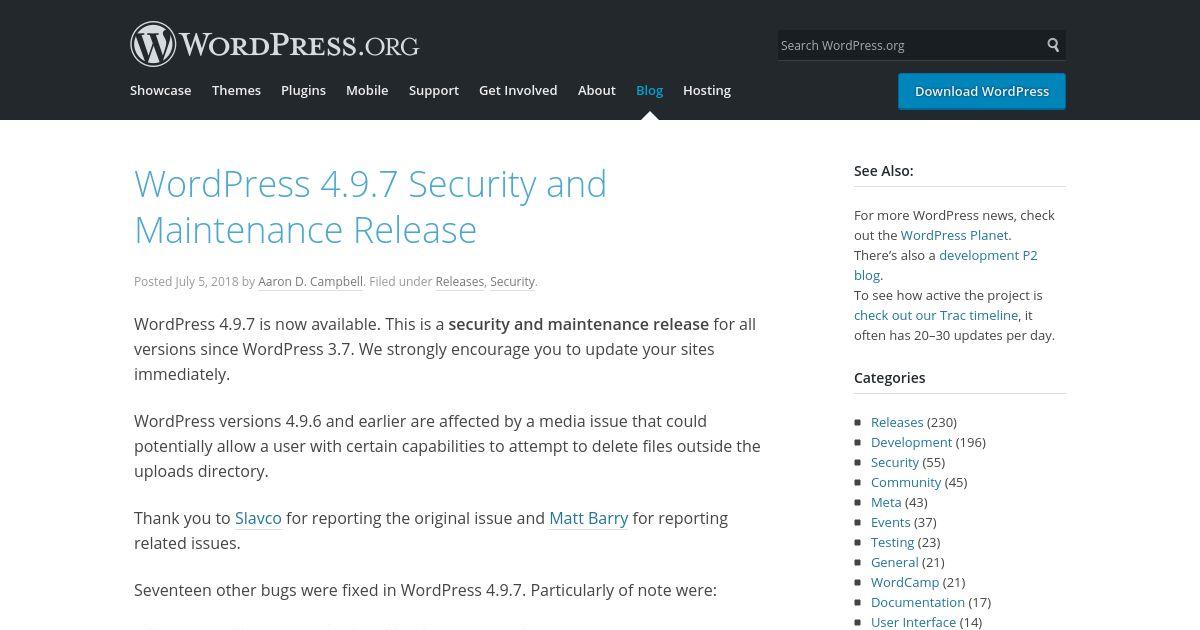Click the WordPress.org logo
This screenshot has width=1200, height=630.
pyautogui.click(x=274, y=45)
